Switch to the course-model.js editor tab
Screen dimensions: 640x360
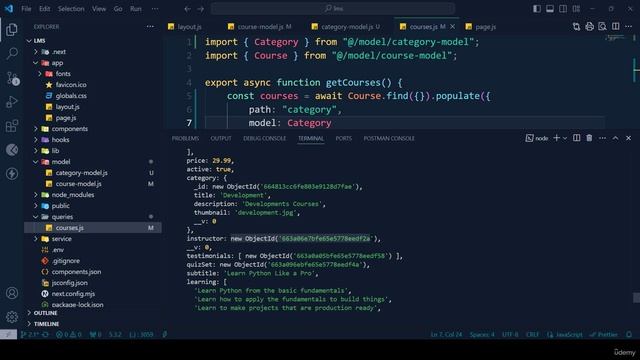[260, 27]
